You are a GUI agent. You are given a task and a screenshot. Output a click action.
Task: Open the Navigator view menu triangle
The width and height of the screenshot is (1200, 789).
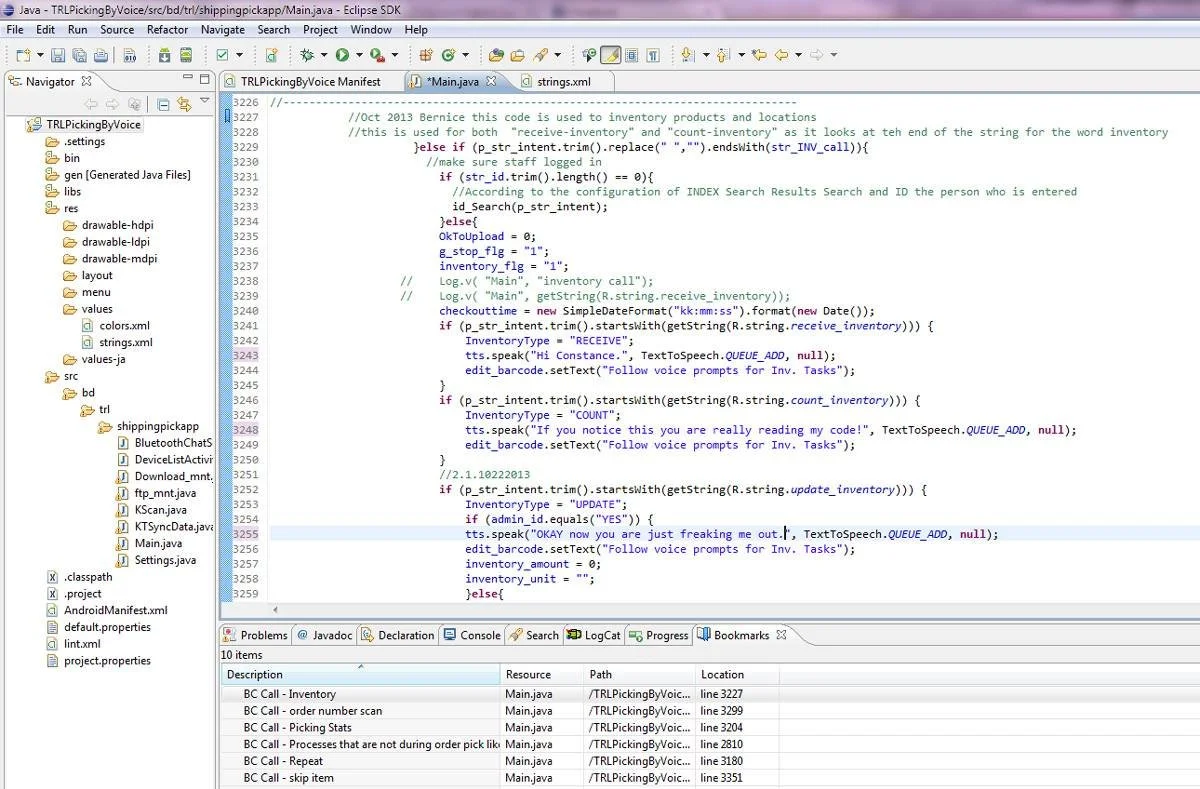[x=205, y=101]
